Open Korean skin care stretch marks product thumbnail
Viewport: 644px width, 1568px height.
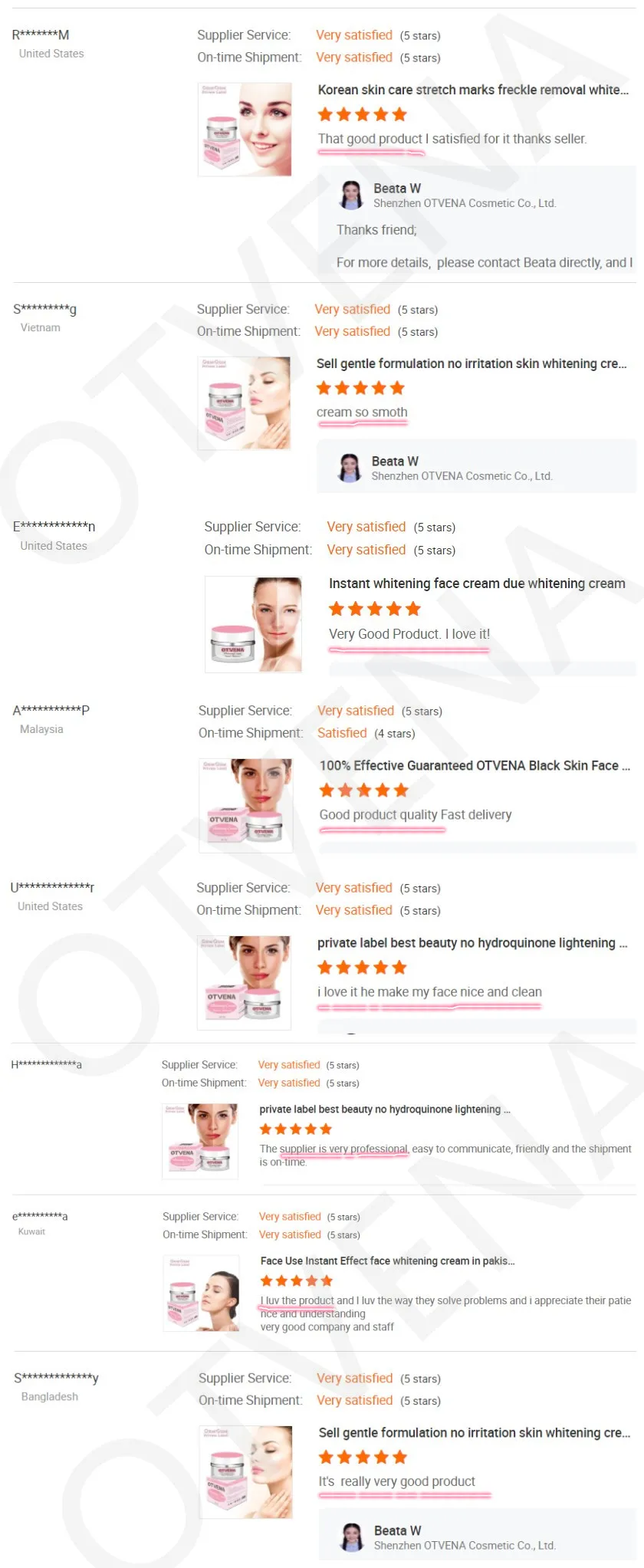tap(245, 130)
